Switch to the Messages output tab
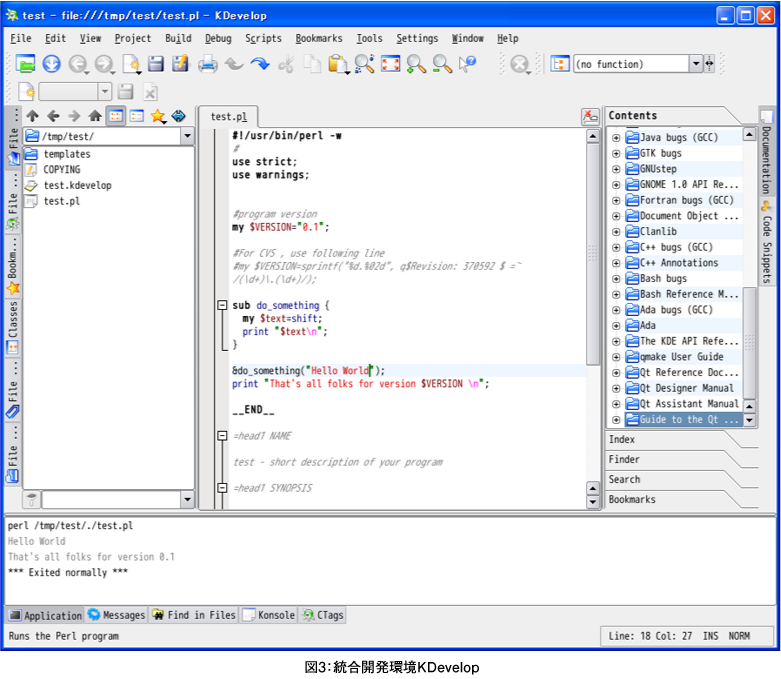 pos(116,615)
